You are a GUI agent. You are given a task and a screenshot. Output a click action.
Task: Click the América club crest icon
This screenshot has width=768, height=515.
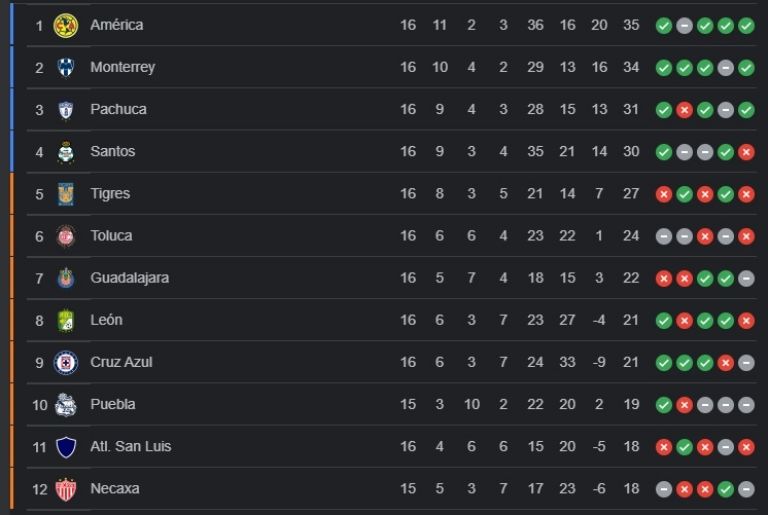66,25
